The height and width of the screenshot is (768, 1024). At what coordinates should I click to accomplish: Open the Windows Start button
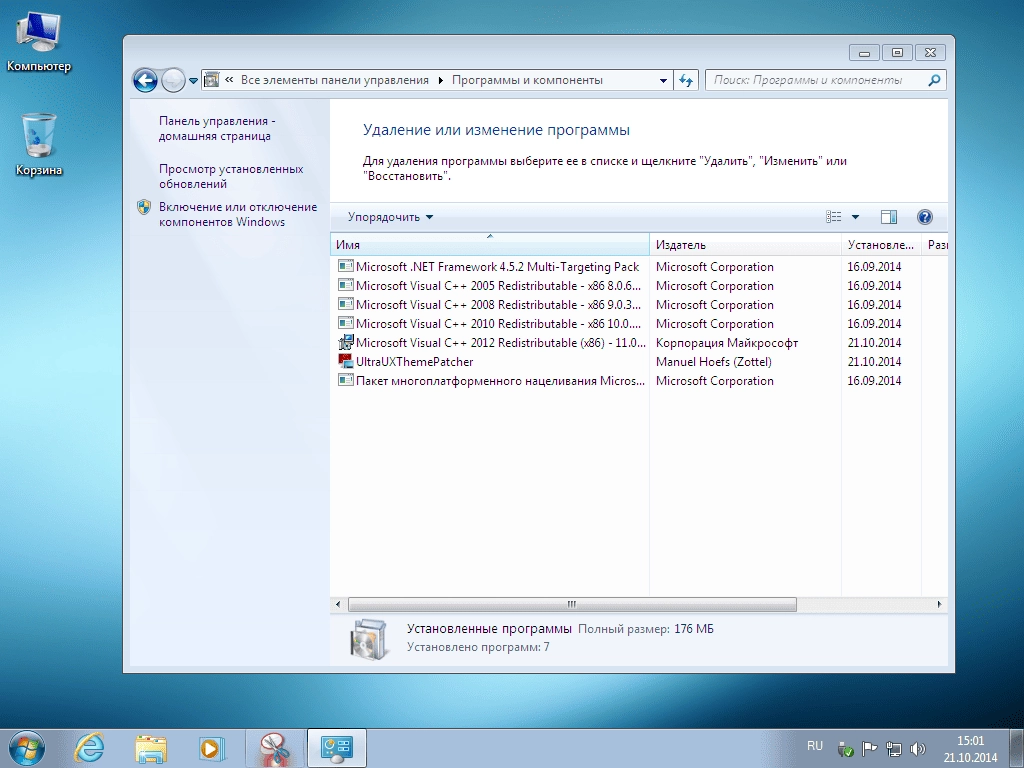27,748
